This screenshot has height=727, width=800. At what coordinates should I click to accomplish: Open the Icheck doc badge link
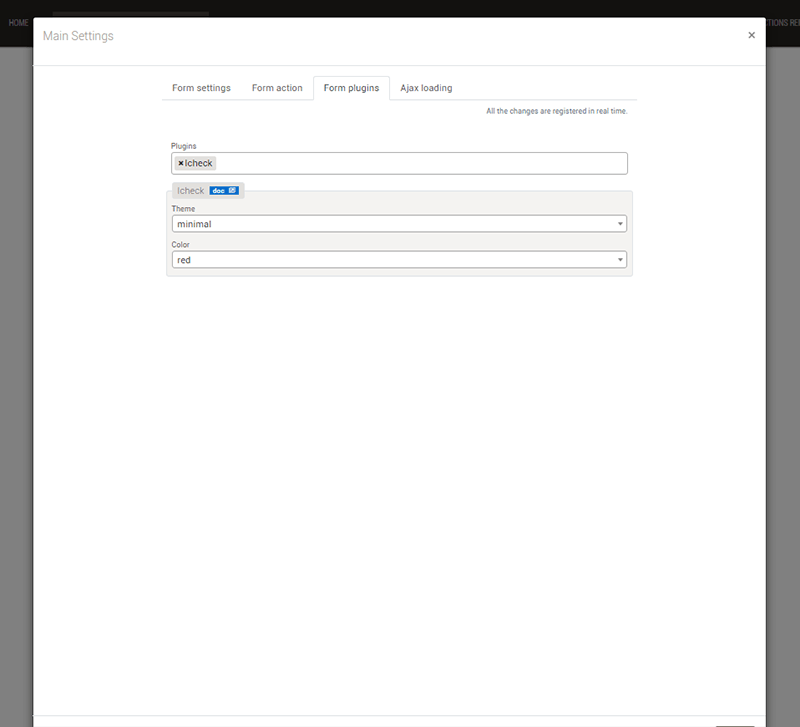tap(224, 190)
